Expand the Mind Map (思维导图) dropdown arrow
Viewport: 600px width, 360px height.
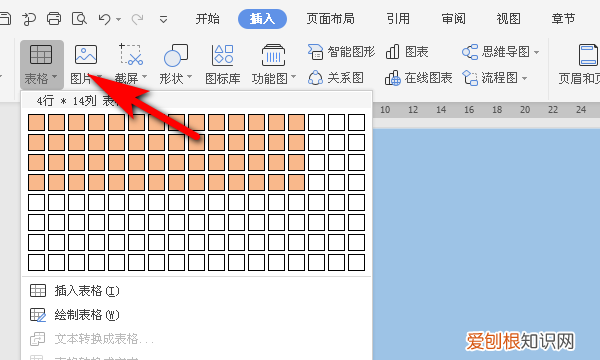[x=536, y=52]
